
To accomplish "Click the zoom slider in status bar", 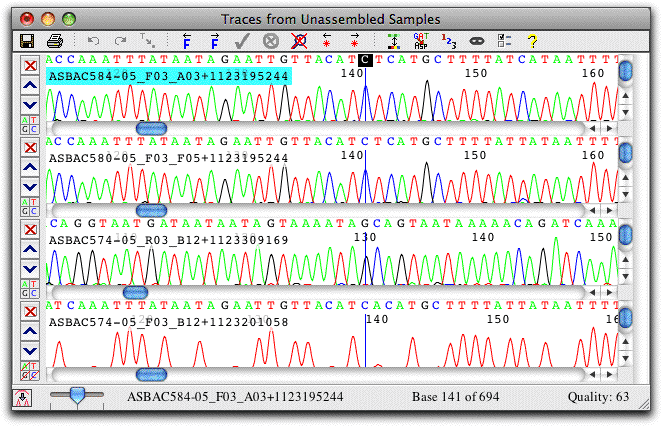I will point(77,395).
